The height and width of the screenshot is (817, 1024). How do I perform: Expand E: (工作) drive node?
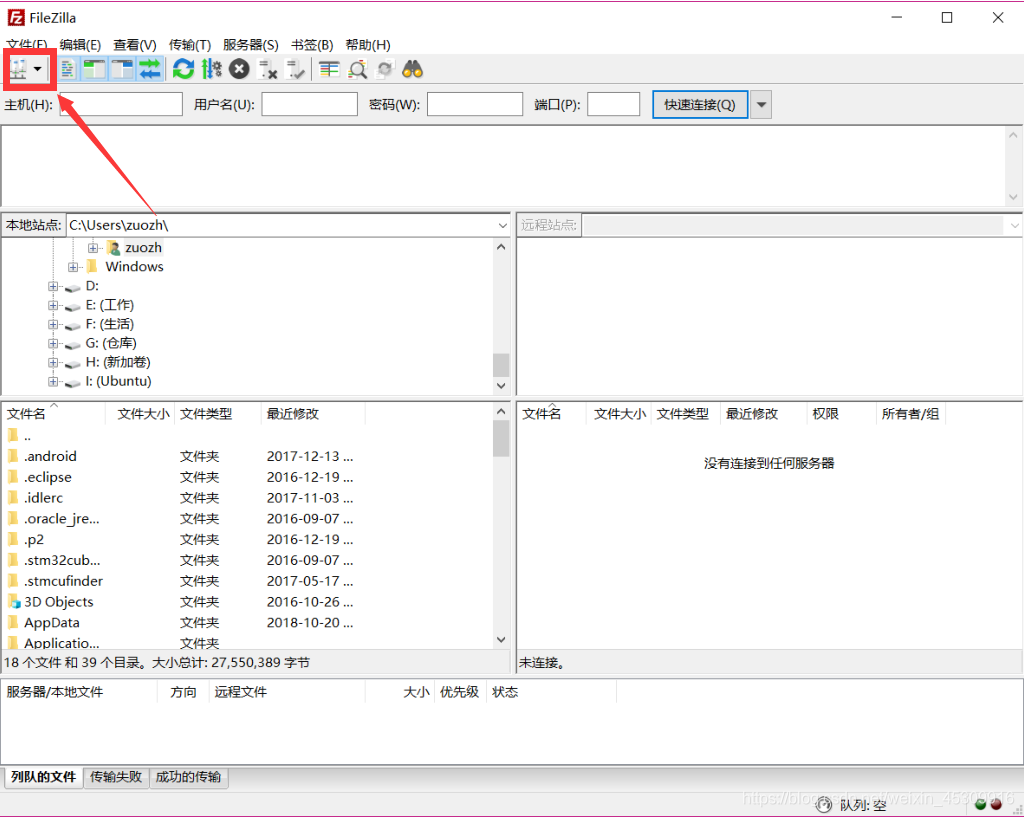click(53, 305)
